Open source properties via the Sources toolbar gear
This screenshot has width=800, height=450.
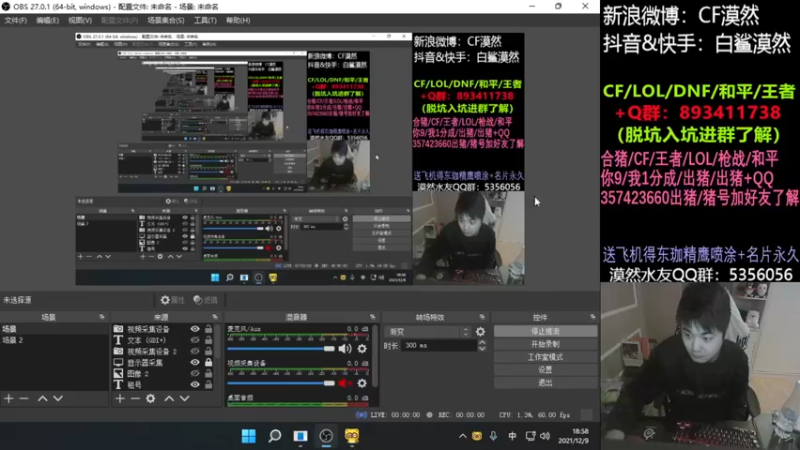pos(151,398)
